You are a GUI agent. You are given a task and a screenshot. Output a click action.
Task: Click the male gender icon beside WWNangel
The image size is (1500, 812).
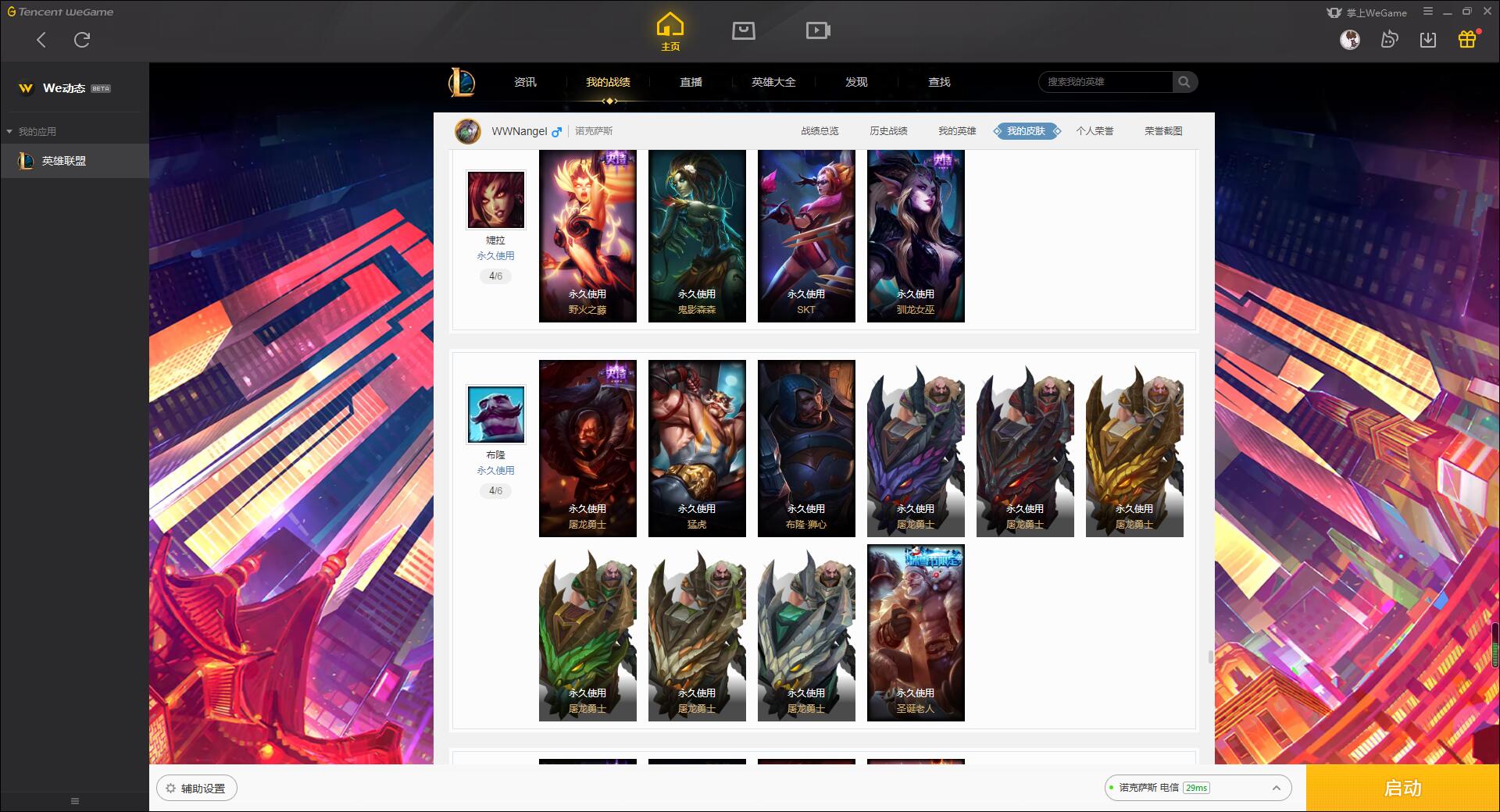(x=556, y=132)
